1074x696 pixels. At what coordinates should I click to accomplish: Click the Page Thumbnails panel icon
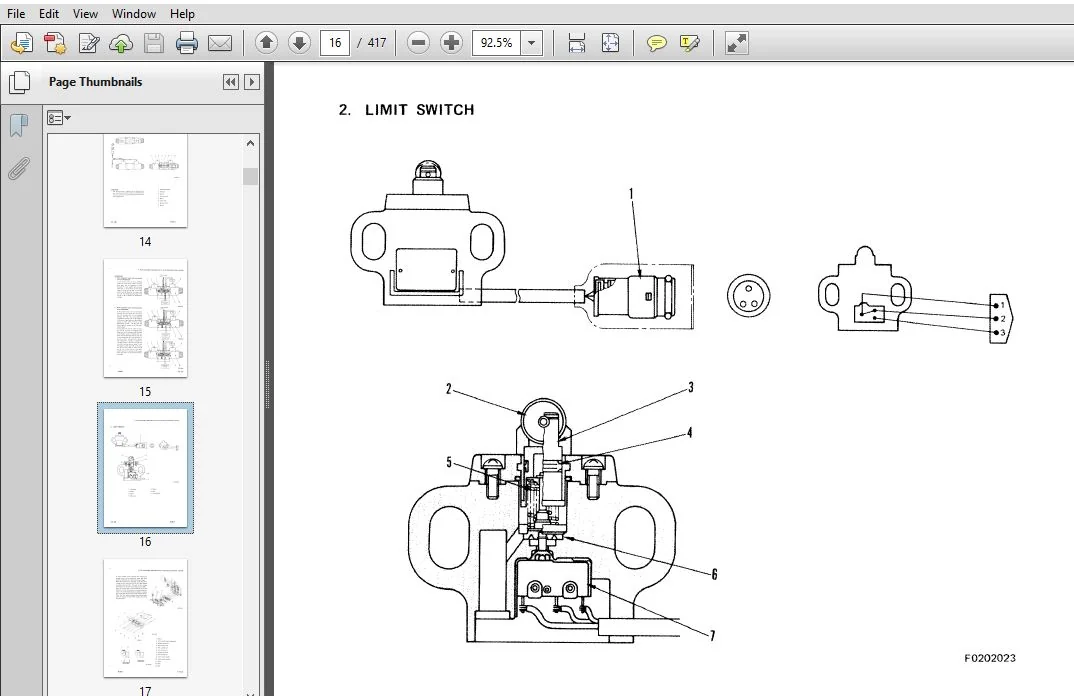tap(20, 83)
